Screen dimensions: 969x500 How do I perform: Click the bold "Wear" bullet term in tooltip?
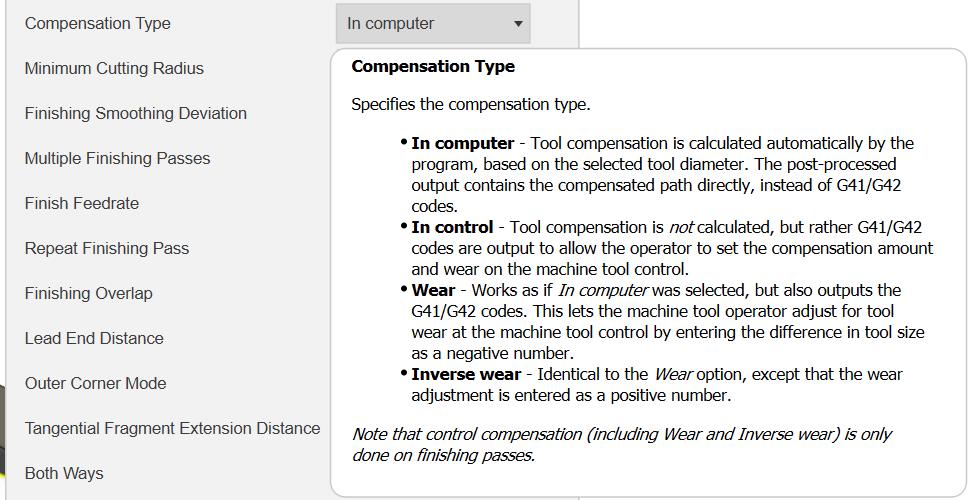433,290
